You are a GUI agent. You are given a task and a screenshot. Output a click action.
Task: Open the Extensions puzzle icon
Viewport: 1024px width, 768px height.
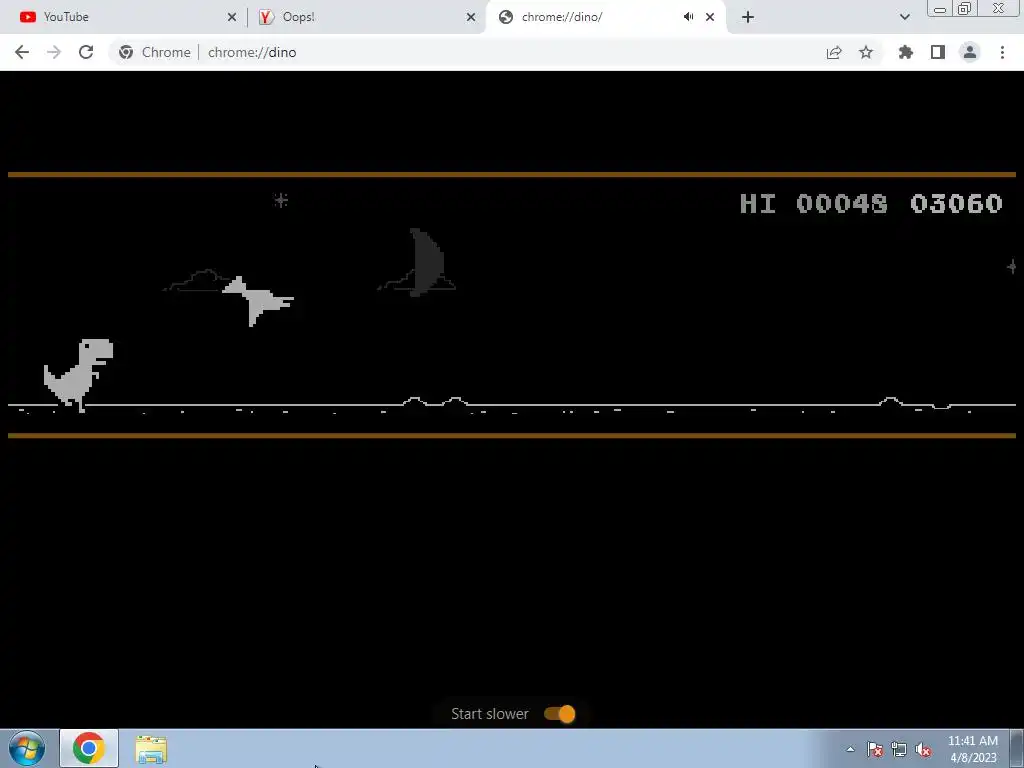(906, 52)
